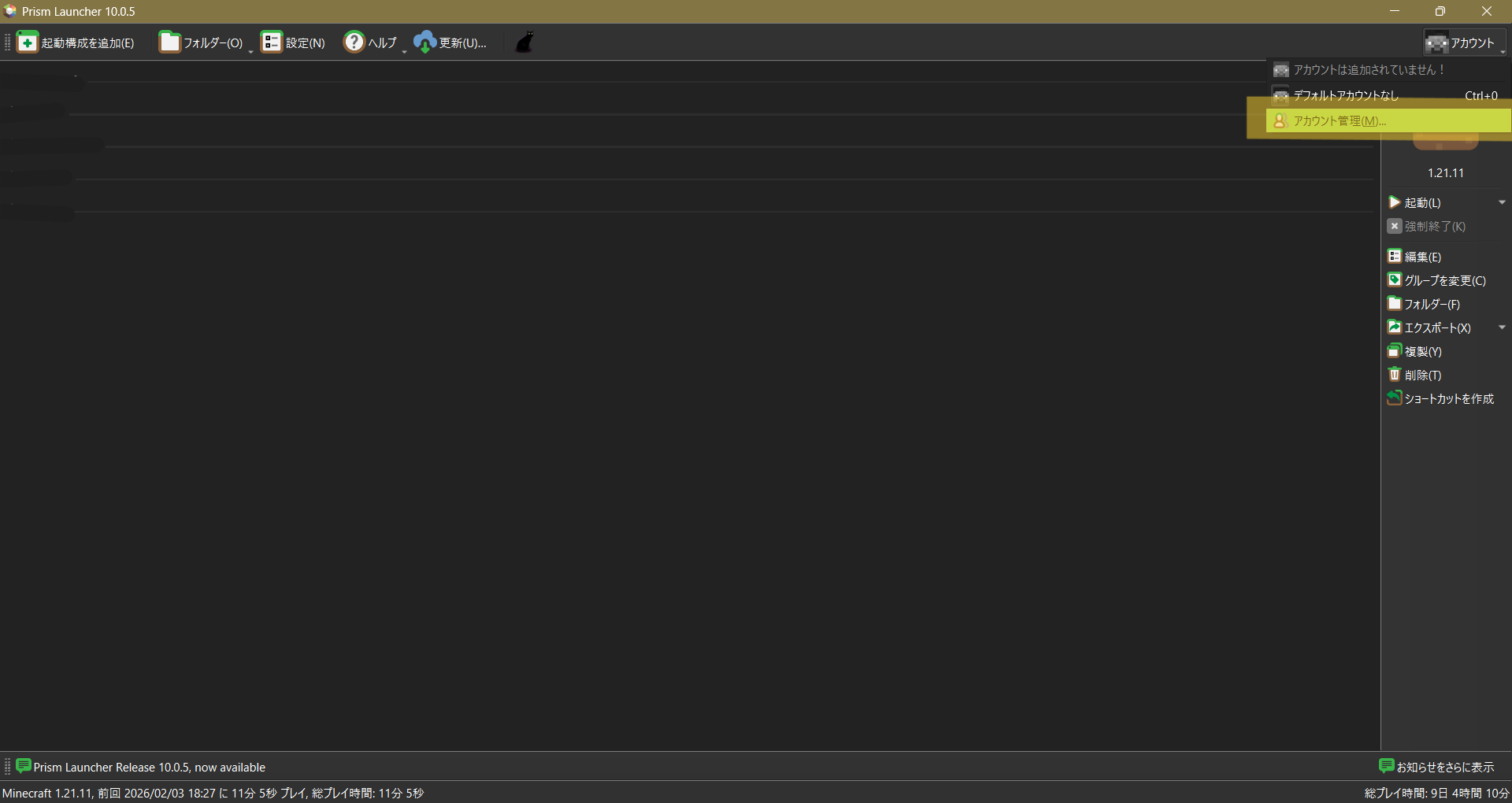Click the Launch (起動) play icon
This screenshot has height=803, width=1512.
(x=1395, y=203)
